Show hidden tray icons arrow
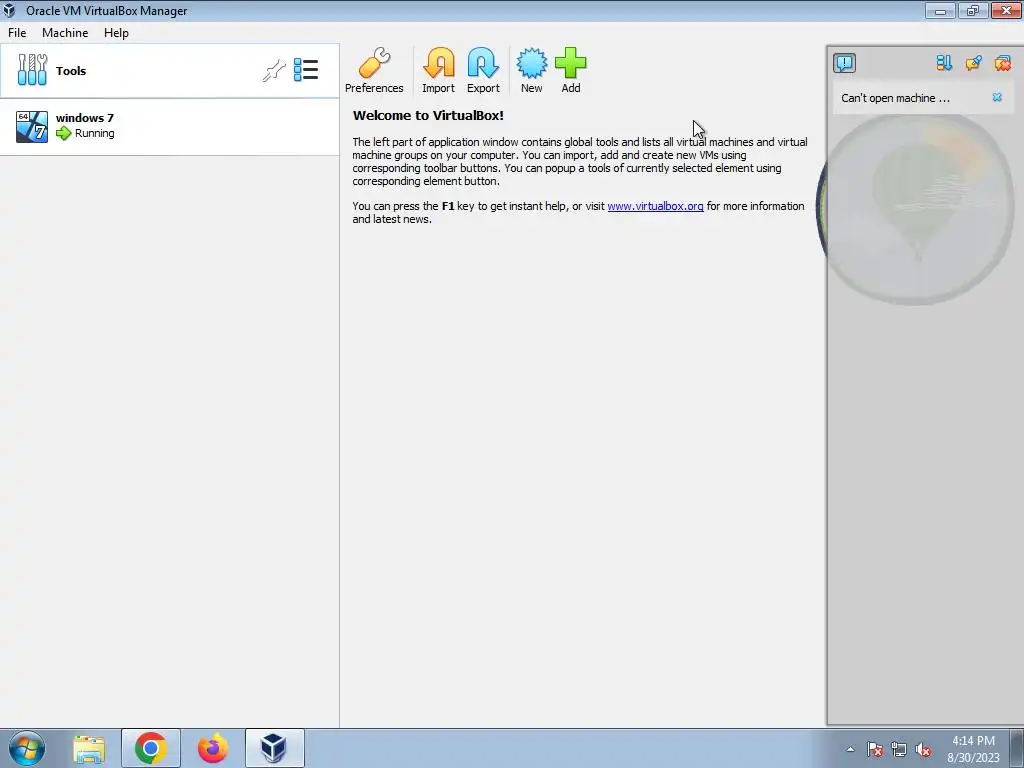1024x768 pixels. 850,749
